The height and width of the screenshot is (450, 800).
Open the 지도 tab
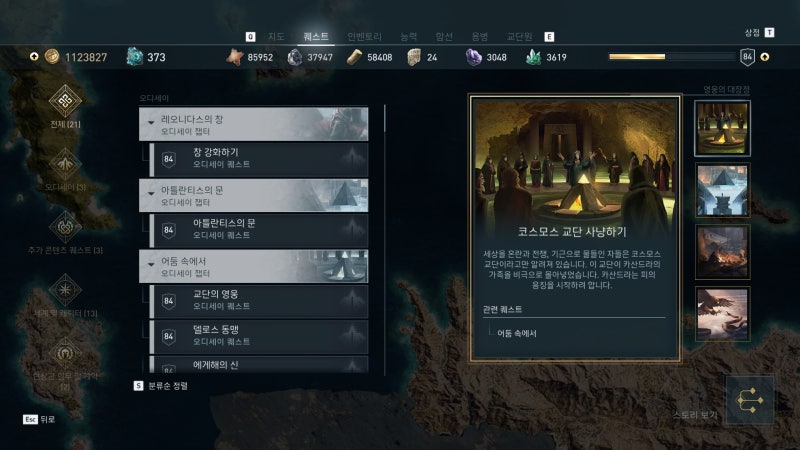click(276, 36)
